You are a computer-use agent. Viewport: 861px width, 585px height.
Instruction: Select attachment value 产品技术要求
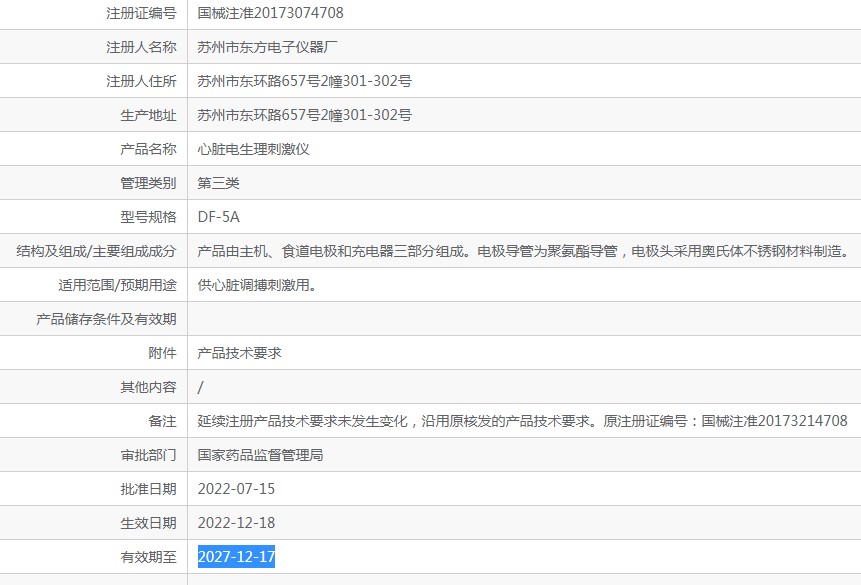coord(239,353)
